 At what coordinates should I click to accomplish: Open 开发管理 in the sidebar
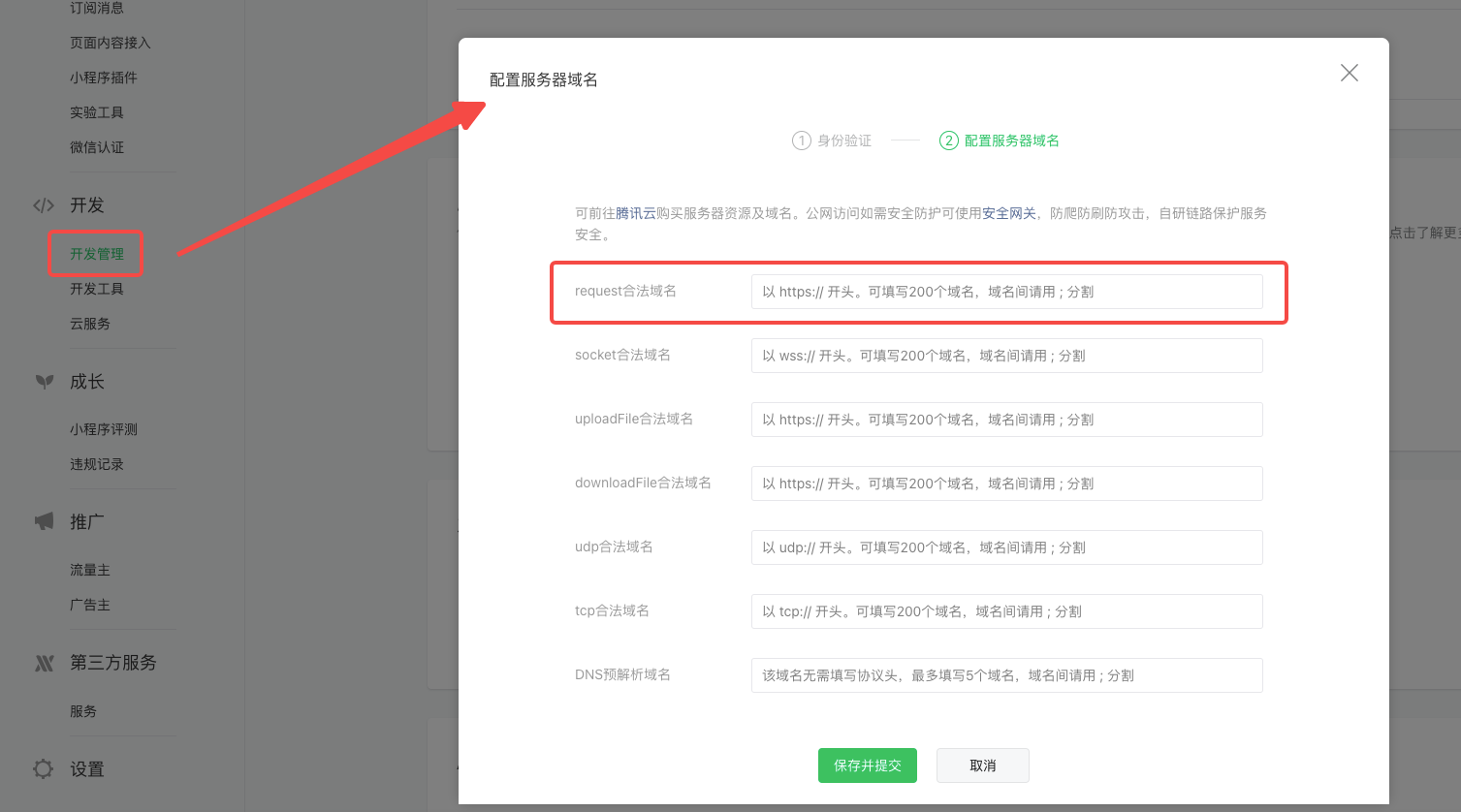coord(97,254)
